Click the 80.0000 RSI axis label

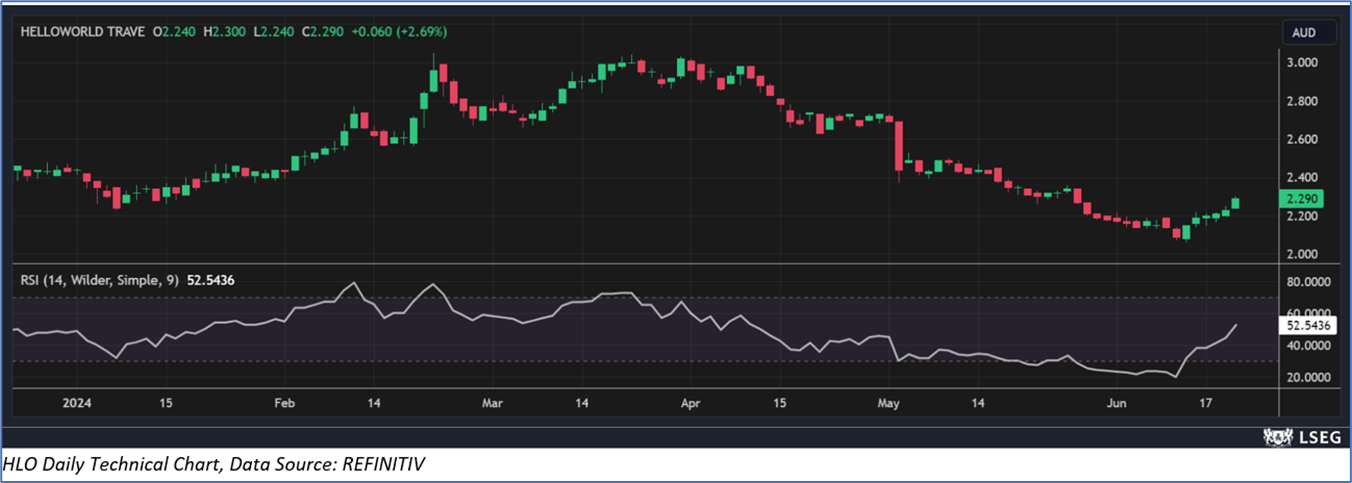(x=1310, y=283)
